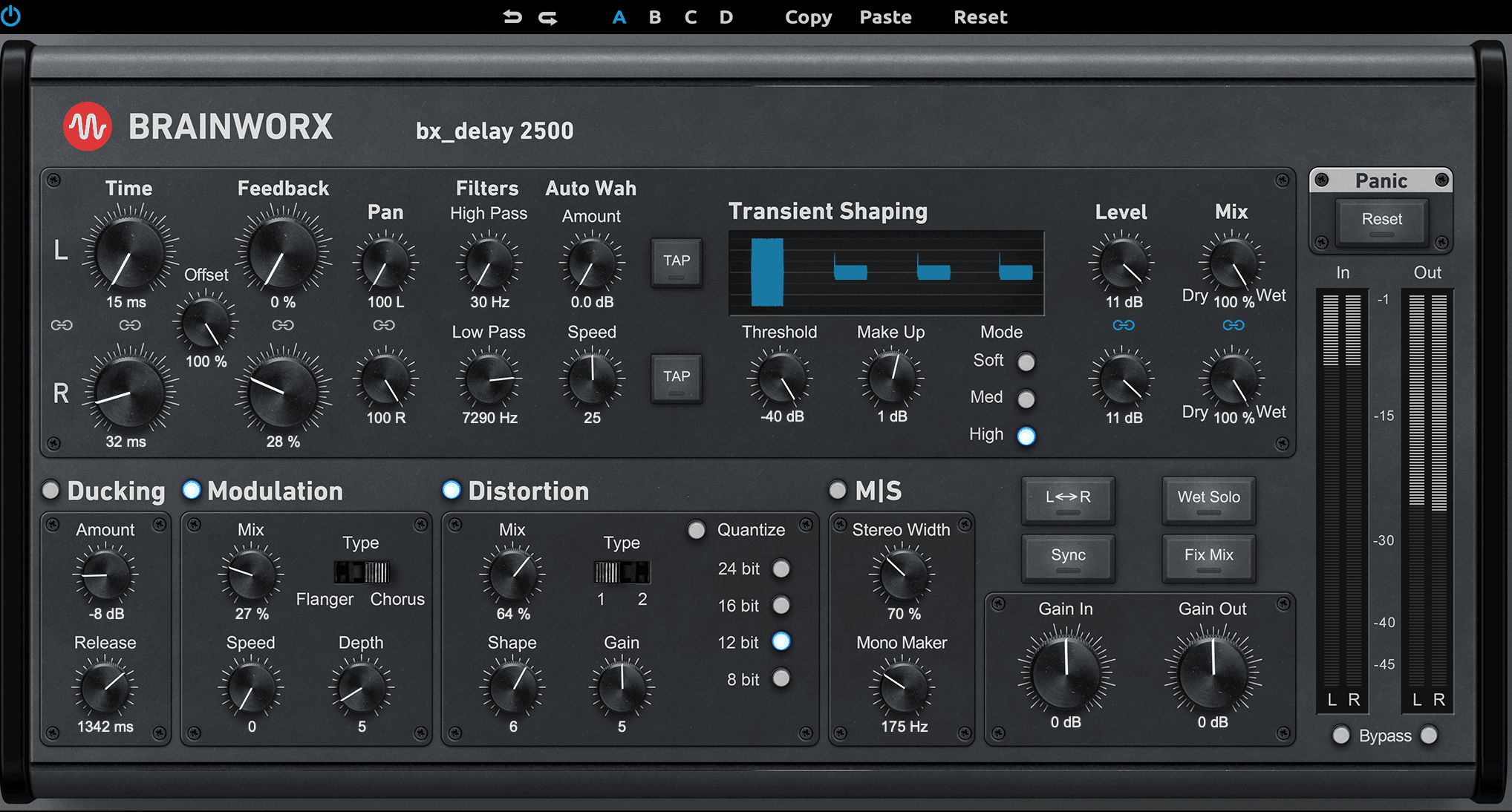Image resolution: width=1512 pixels, height=812 pixels.
Task: Click the left Bypass indicator
Action: 1340,736
